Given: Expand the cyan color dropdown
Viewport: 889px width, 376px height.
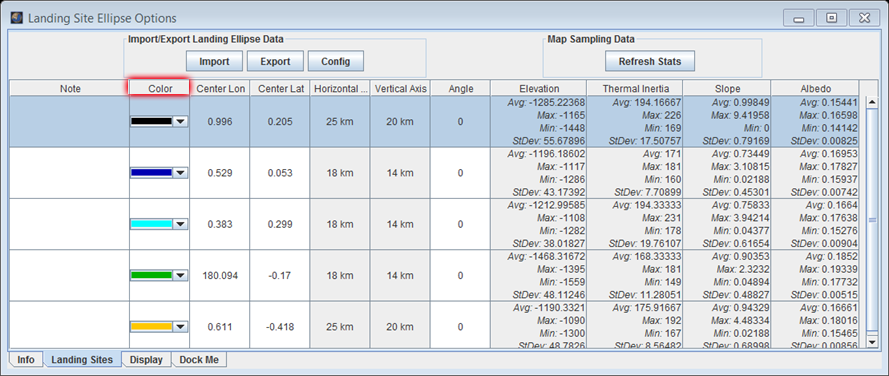Looking at the screenshot, I should [x=180, y=225].
